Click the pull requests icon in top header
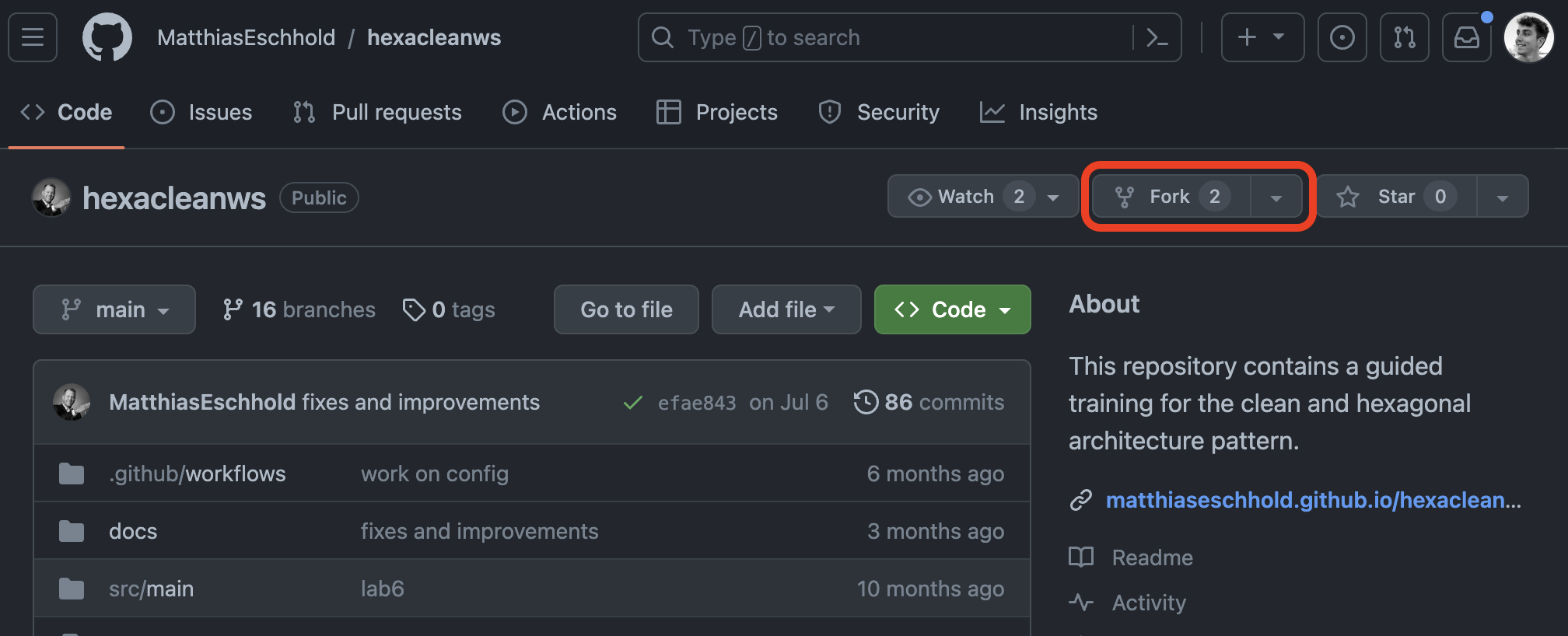The image size is (1568, 636). 1404,37
